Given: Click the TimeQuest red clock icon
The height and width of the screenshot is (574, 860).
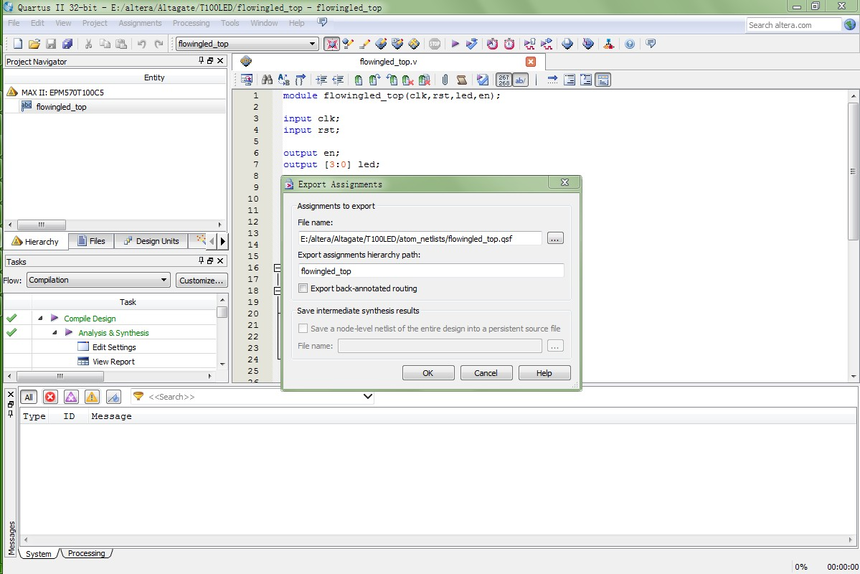Looking at the screenshot, I should tap(509, 44).
